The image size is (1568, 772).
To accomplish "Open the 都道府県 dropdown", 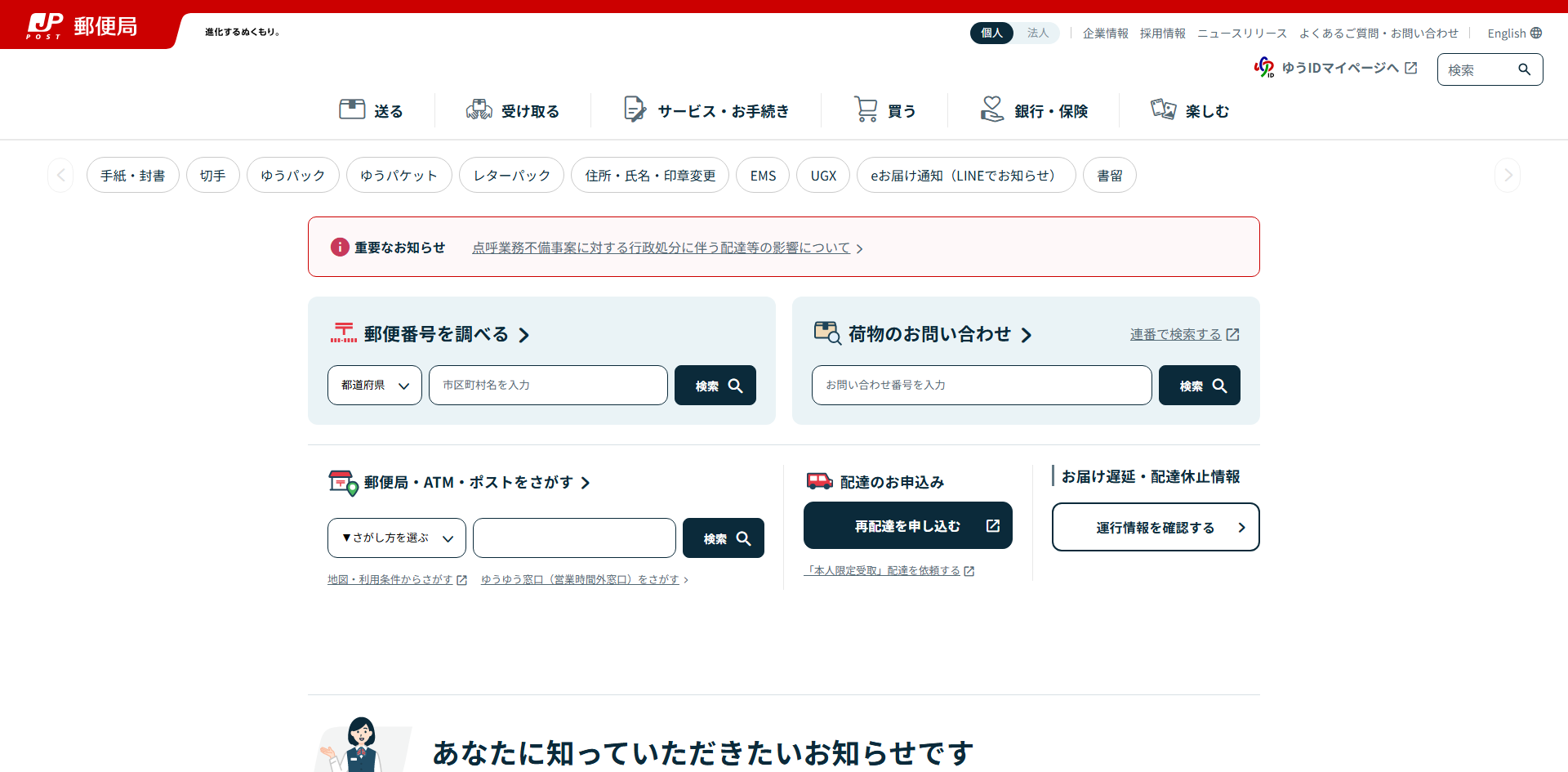I will click(x=375, y=385).
